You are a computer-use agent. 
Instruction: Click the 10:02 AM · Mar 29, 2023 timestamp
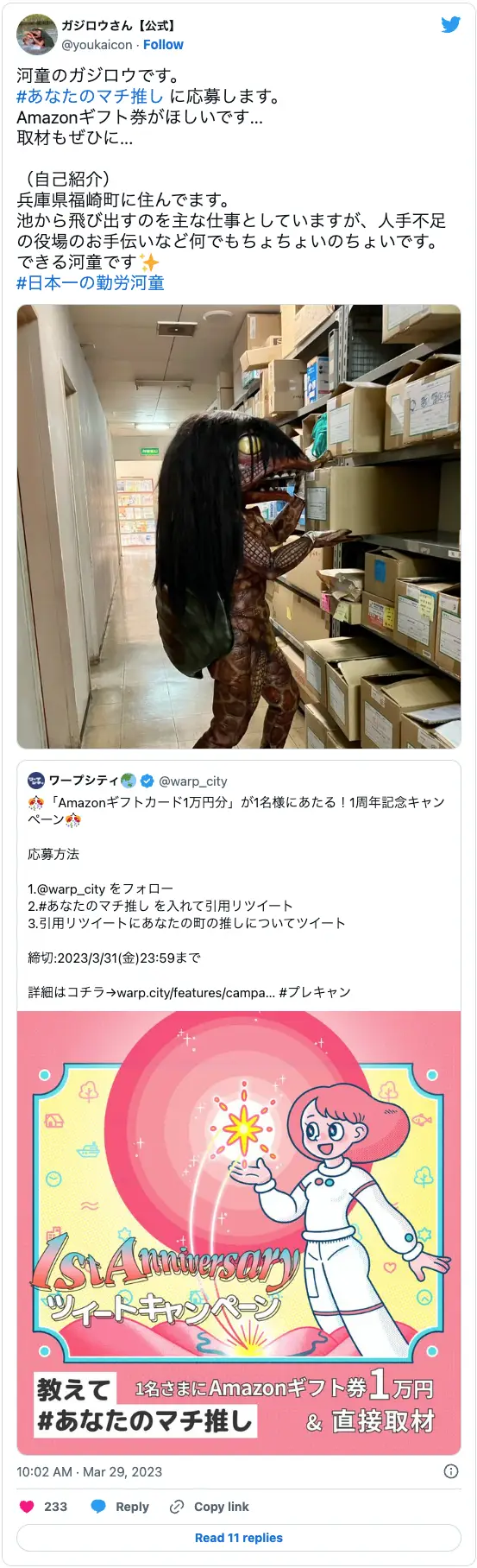[90, 1471]
